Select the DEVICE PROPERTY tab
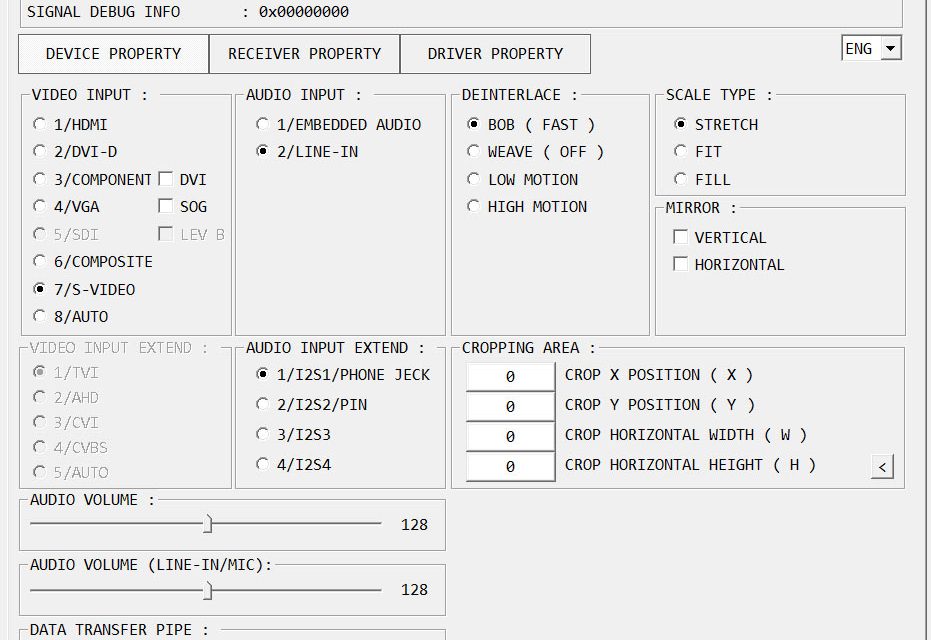This screenshot has width=931, height=640. [113, 54]
